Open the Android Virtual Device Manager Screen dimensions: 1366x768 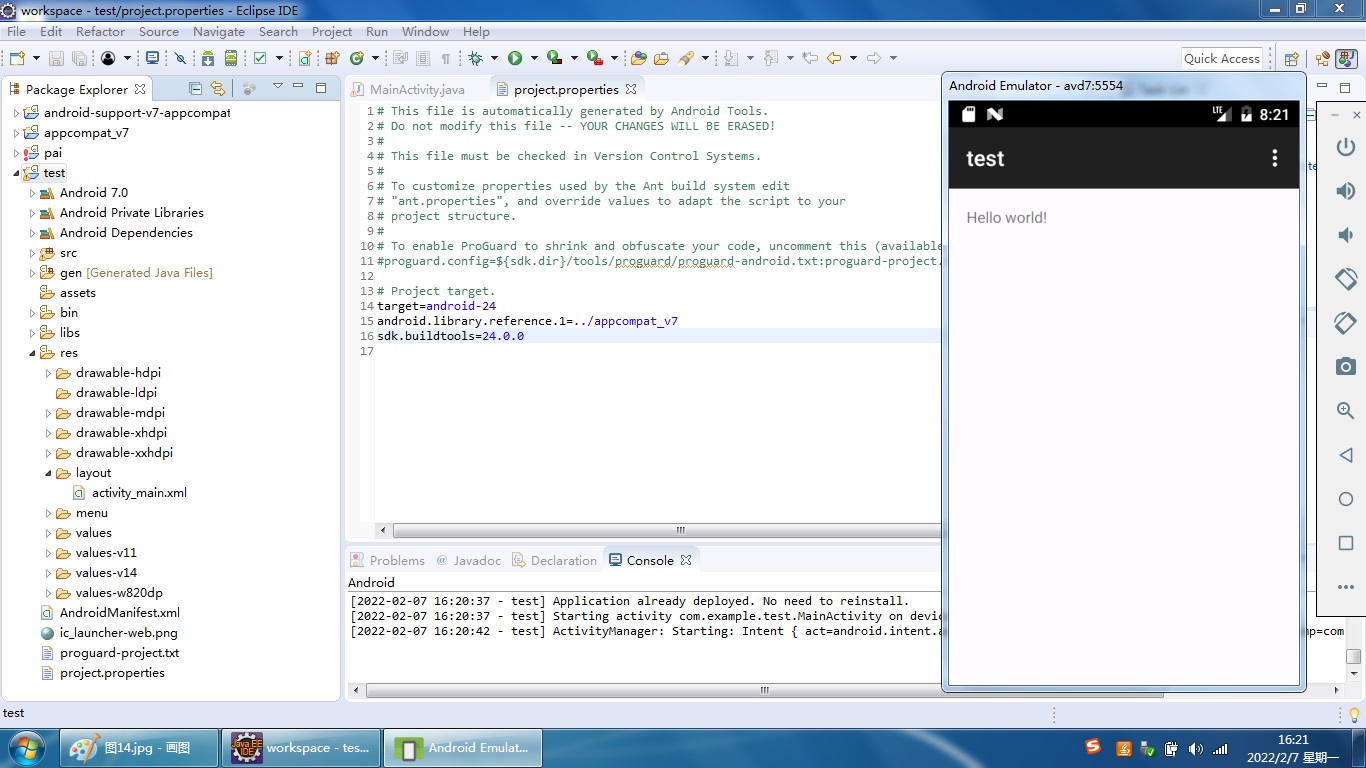[x=230, y=58]
